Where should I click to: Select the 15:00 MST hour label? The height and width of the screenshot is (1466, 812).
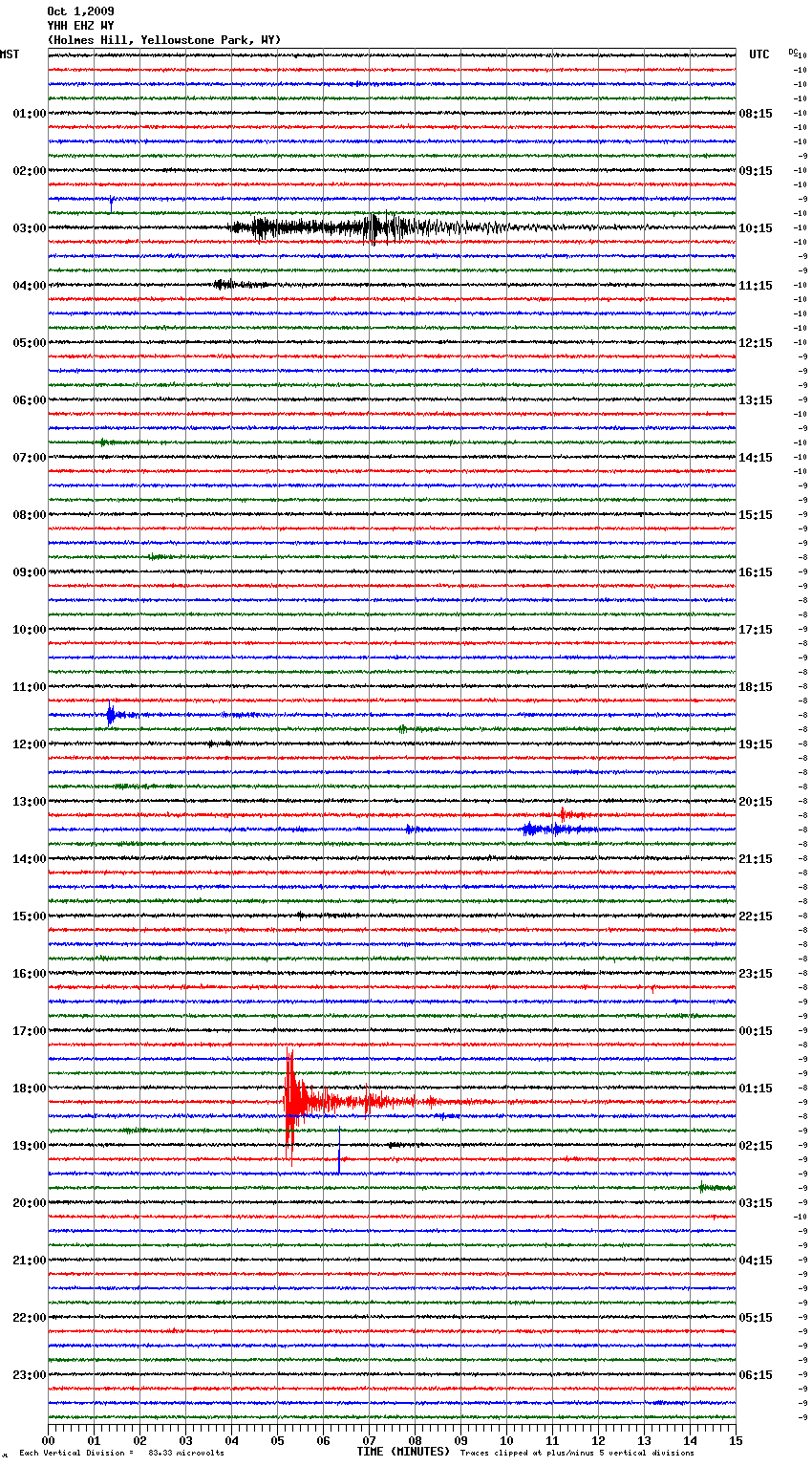[x=30, y=916]
